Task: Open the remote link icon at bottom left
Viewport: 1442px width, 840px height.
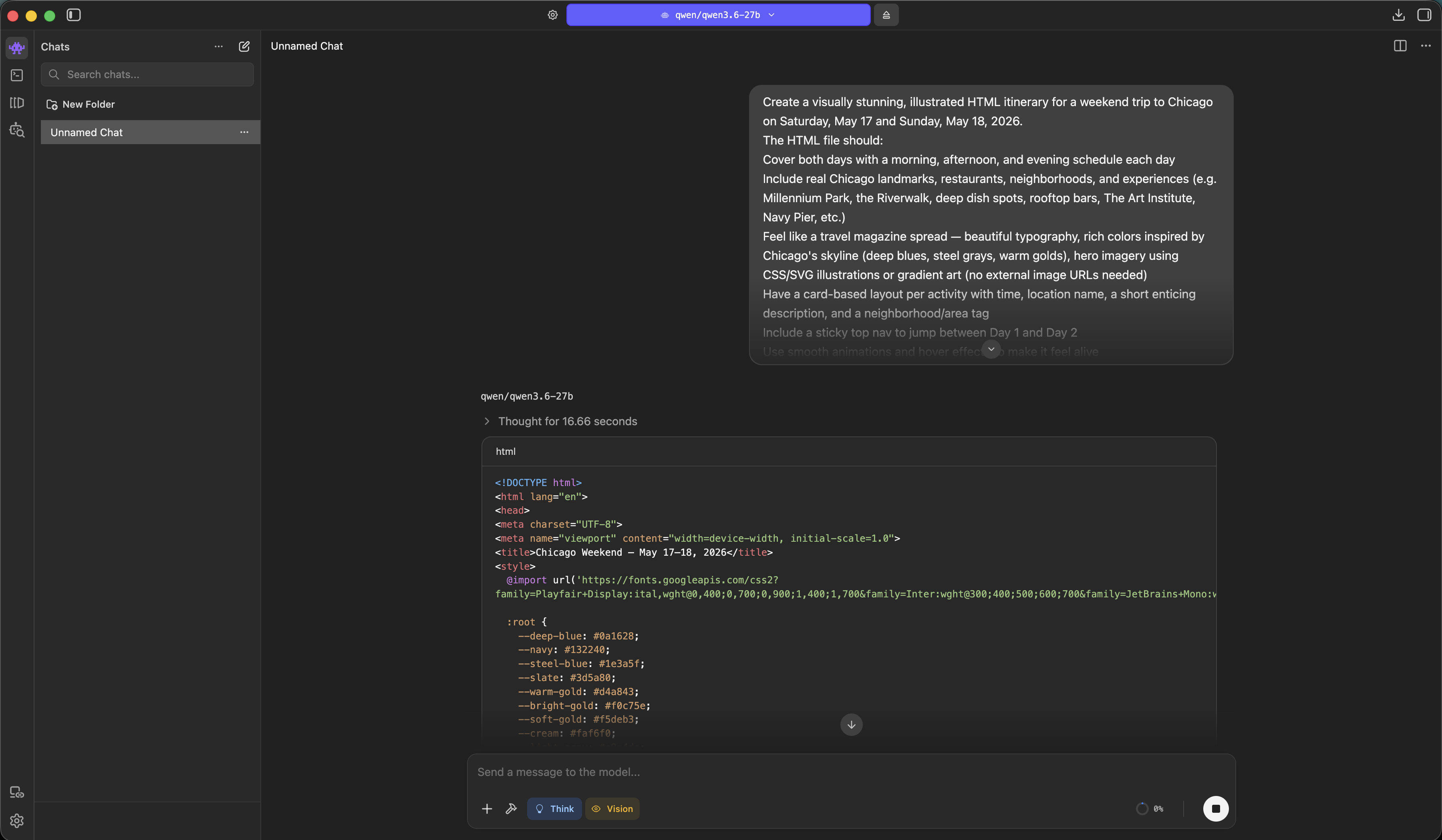Action: (x=16, y=792)
